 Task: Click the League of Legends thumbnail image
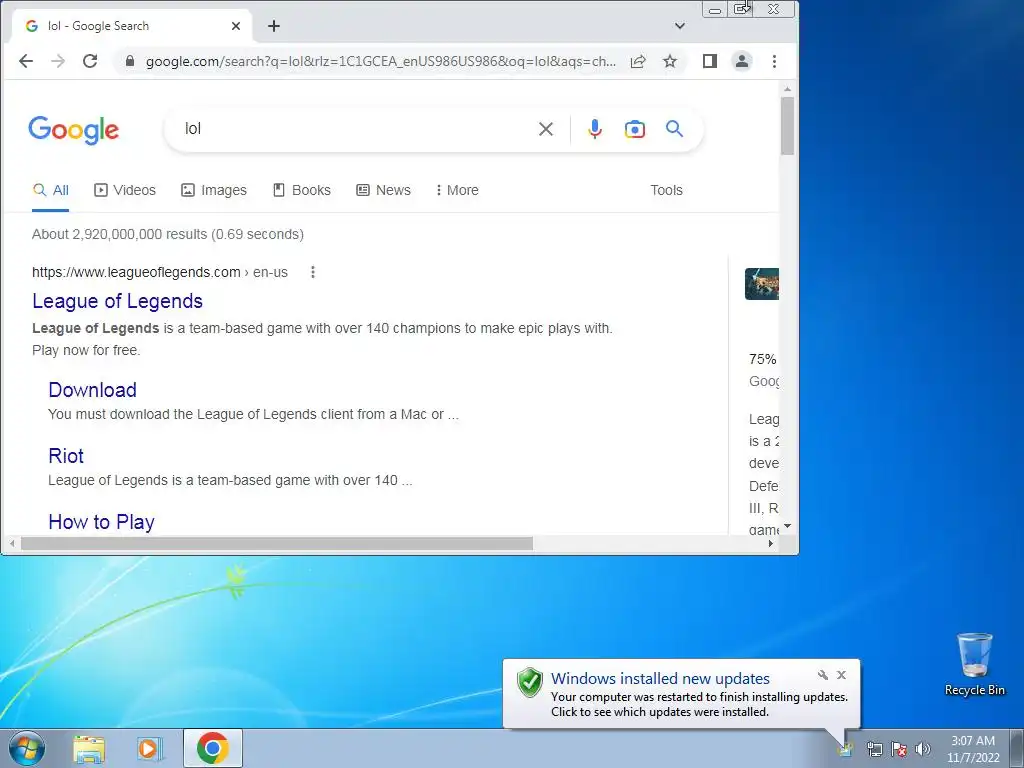point(761,284)
